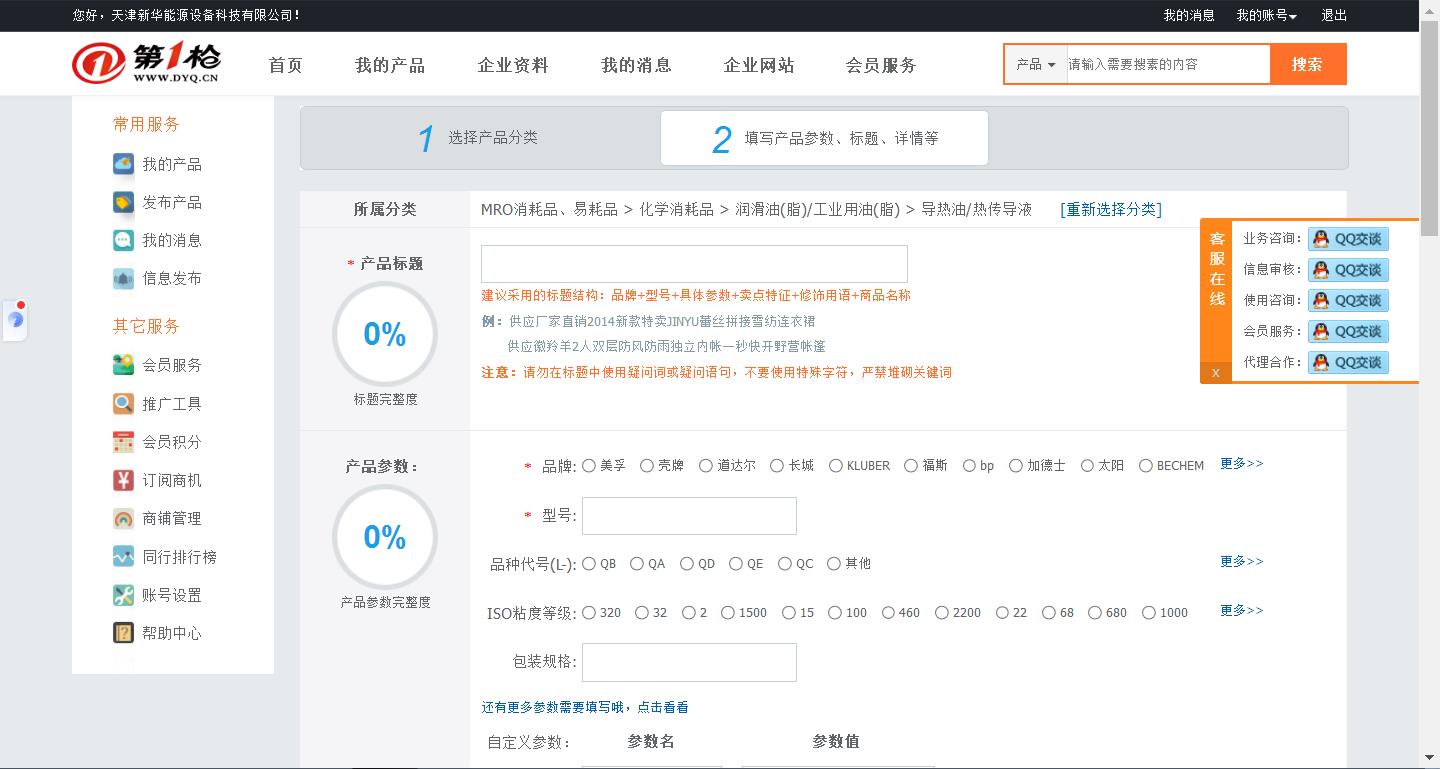Open 推广工具 magnifier icon
This screenshot has height=769, width=1440.
point(123,404)
